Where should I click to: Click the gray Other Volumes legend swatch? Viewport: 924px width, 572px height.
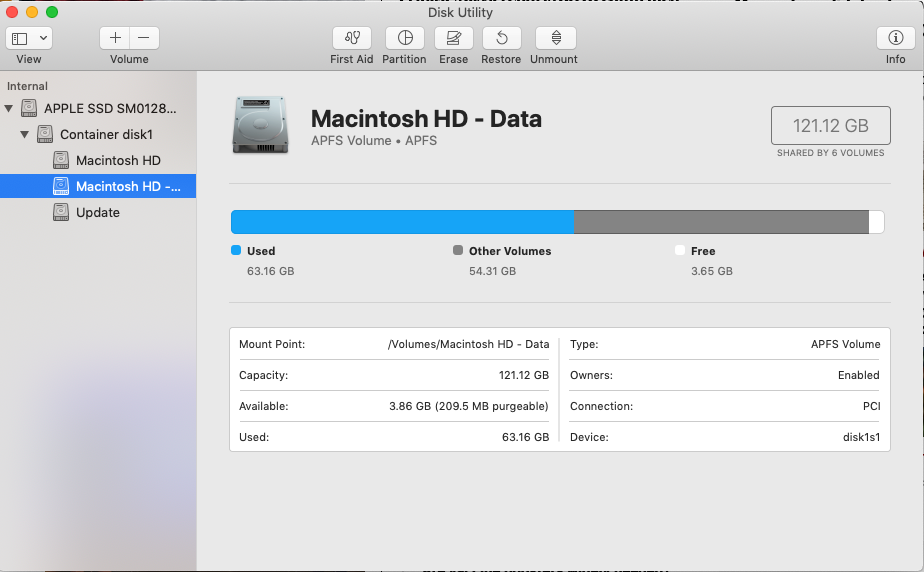click(458, 250)
